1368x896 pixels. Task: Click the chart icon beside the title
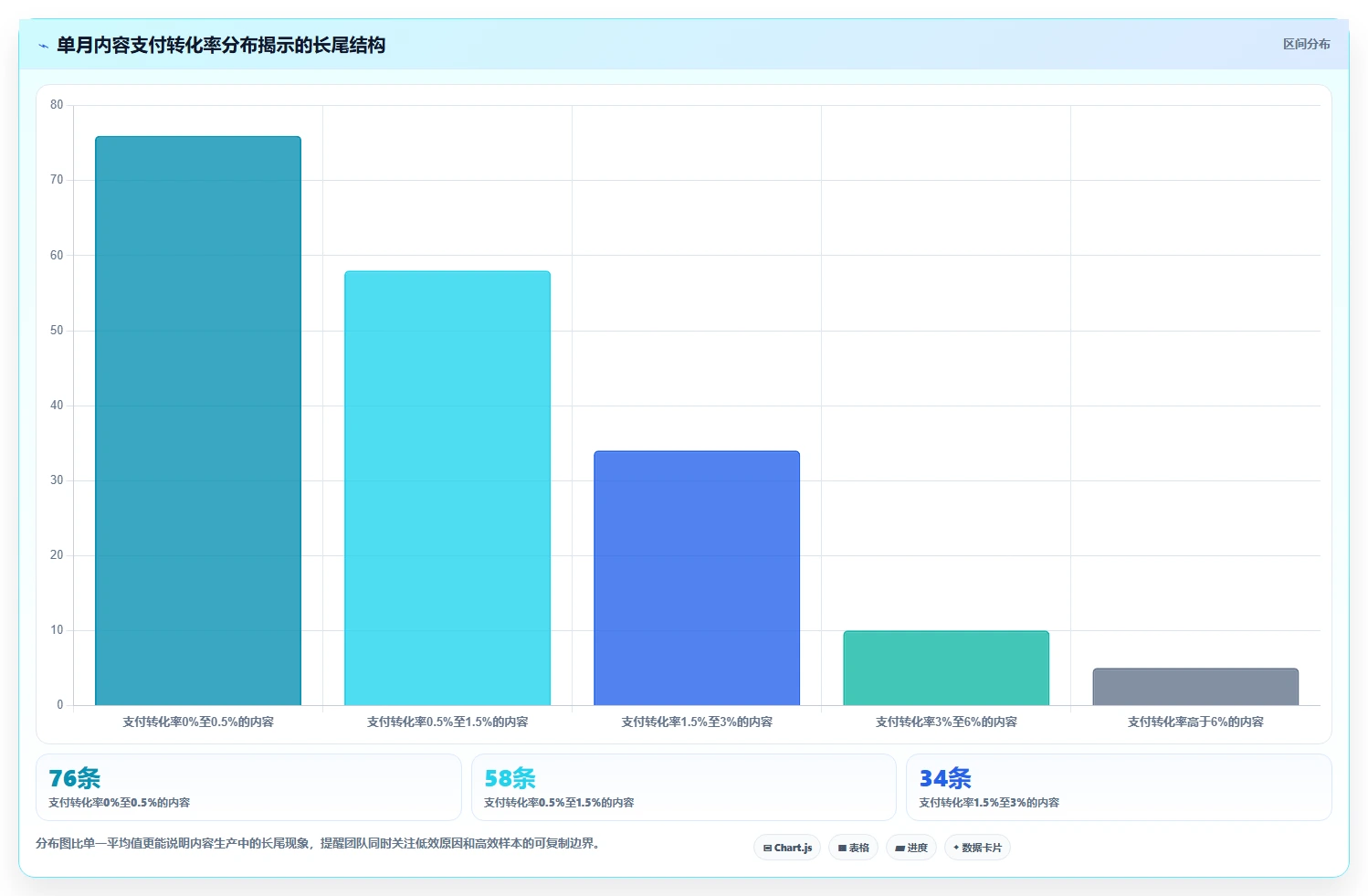coord(43,46)
